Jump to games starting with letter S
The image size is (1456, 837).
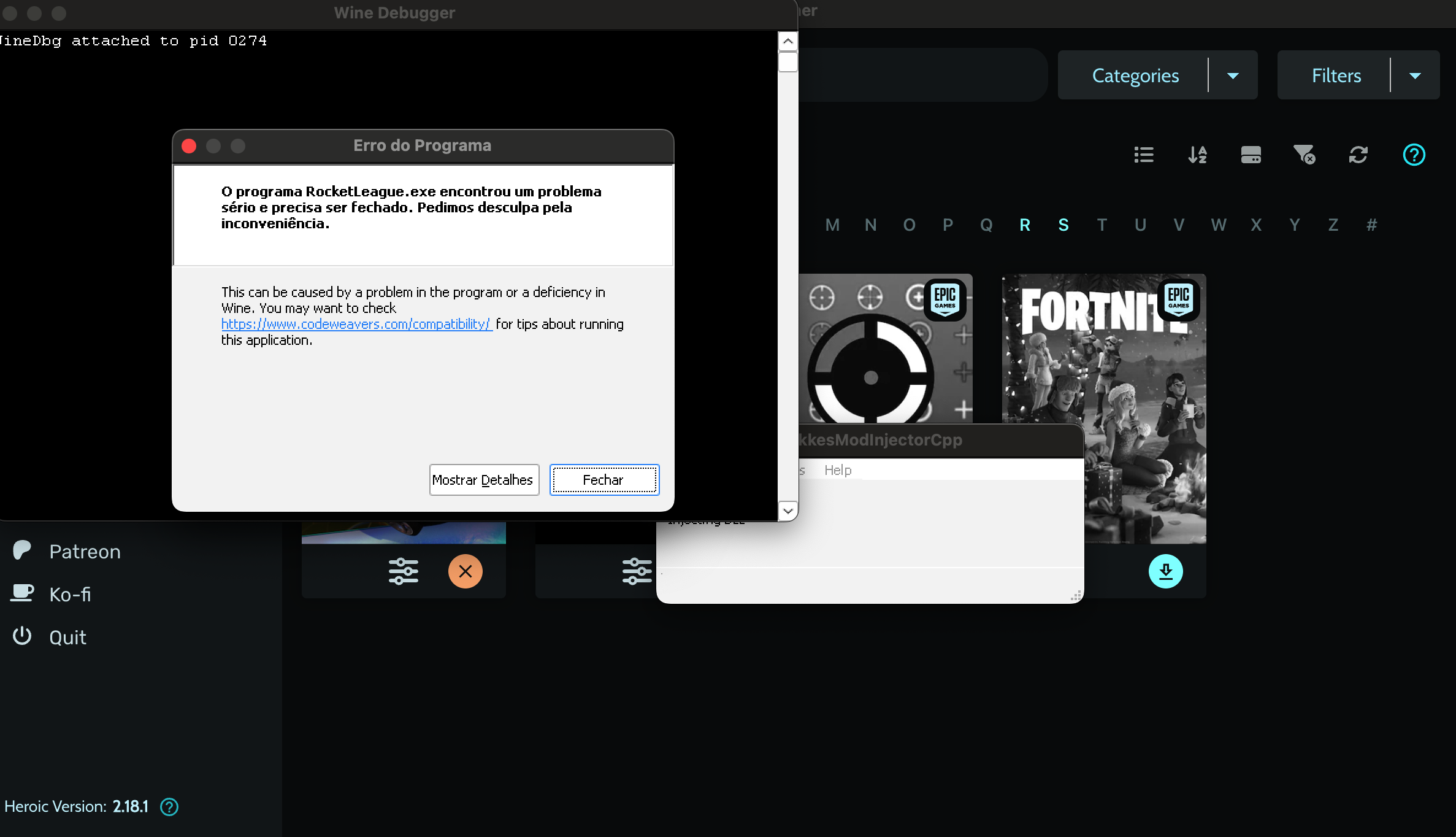click(1063, 225)
